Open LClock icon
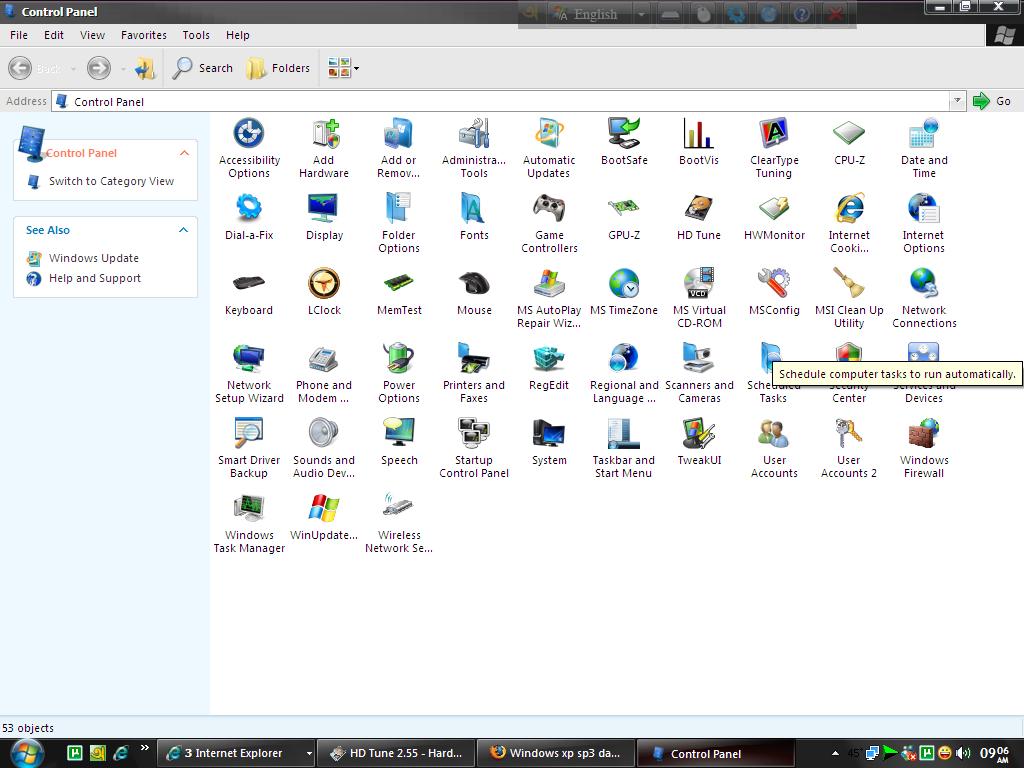Image resolution: width=1024 pixels, height=768 pixels. [x=324, y=284]
